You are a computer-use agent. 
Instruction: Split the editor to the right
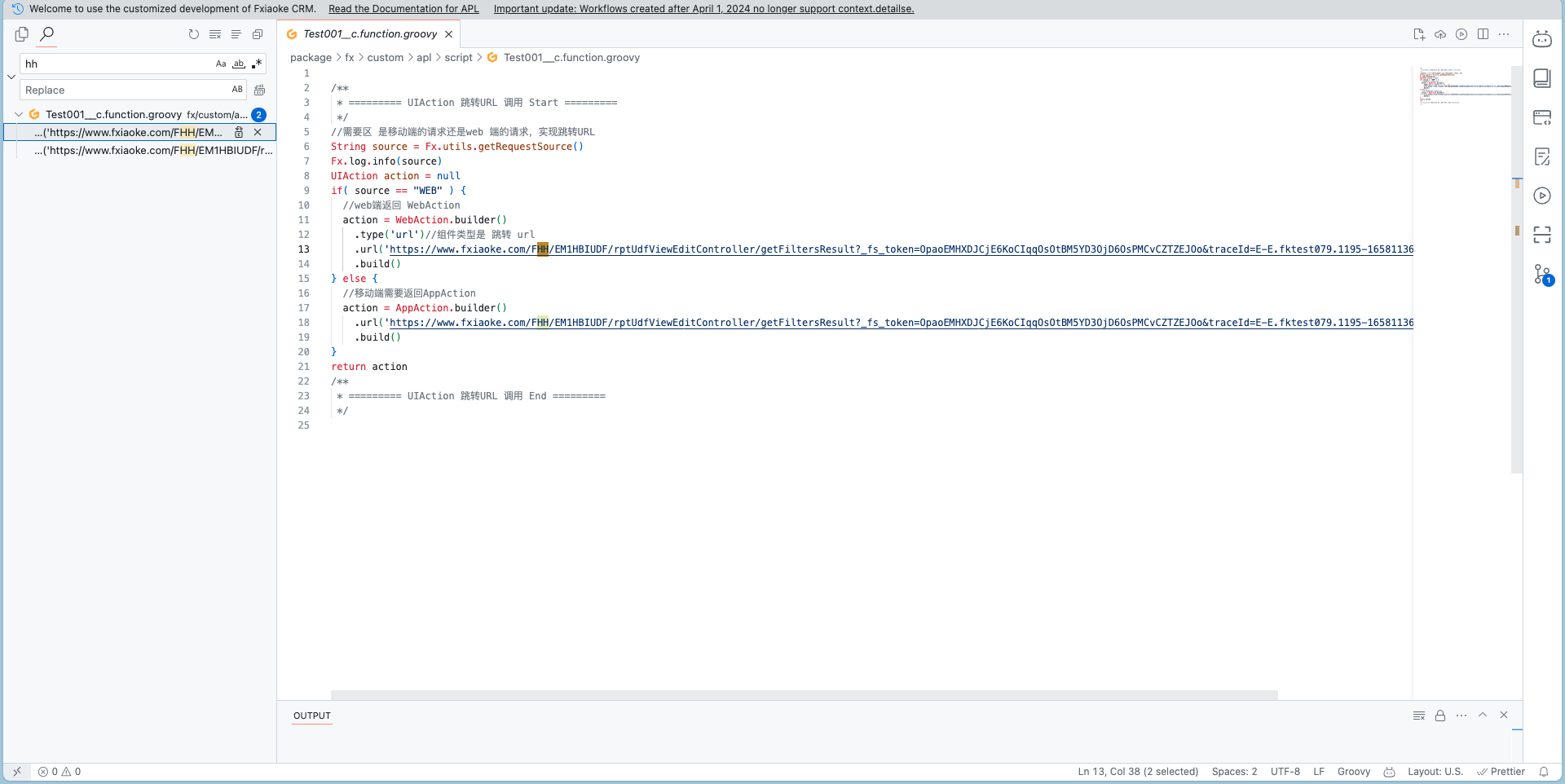pyautogui.click(x=1483, y=34)
